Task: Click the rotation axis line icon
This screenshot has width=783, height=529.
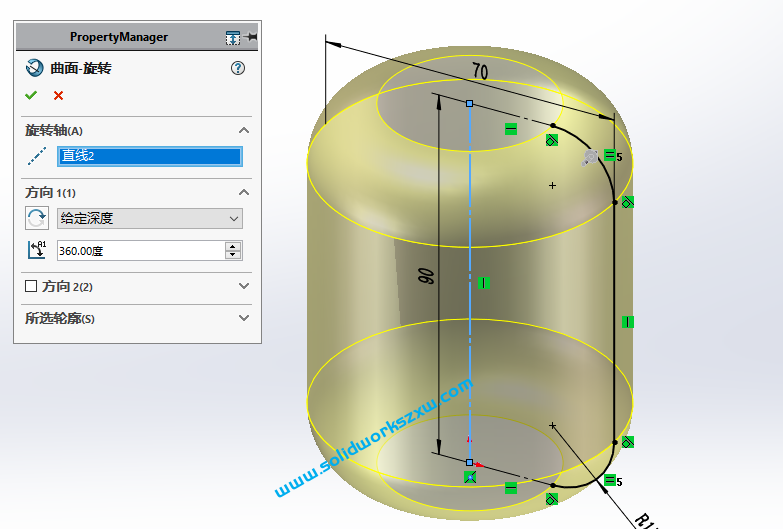Action: click(x=37, y=156)
